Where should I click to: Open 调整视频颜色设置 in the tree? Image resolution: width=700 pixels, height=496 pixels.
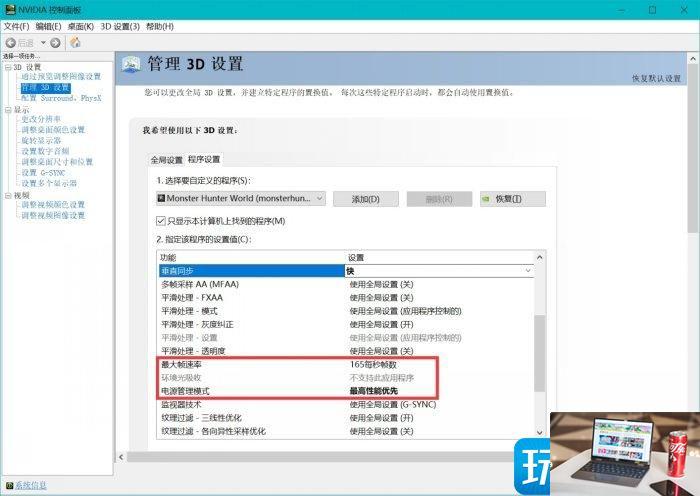point(53,205)
